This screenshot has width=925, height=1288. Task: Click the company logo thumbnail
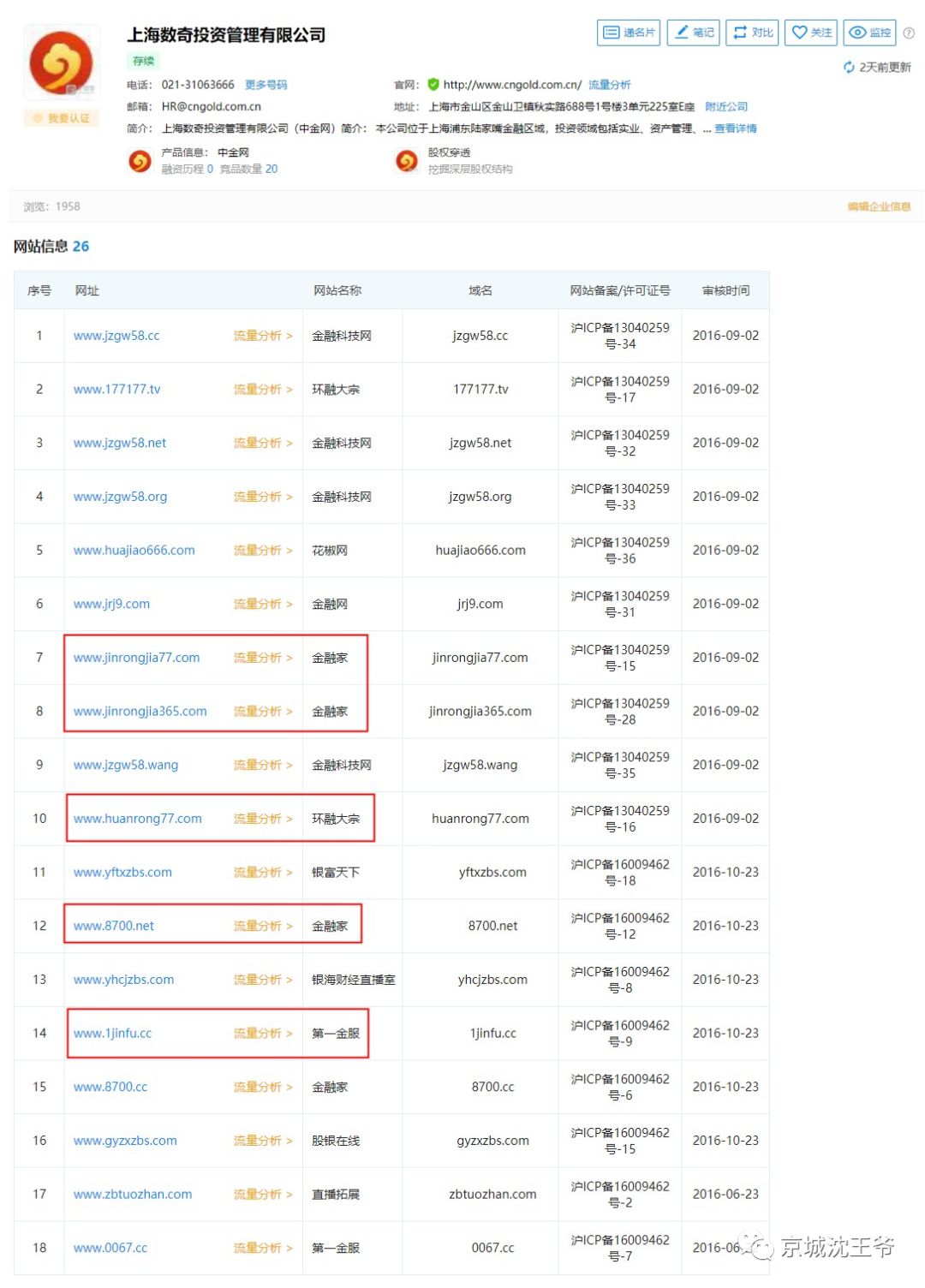(62, 62)
